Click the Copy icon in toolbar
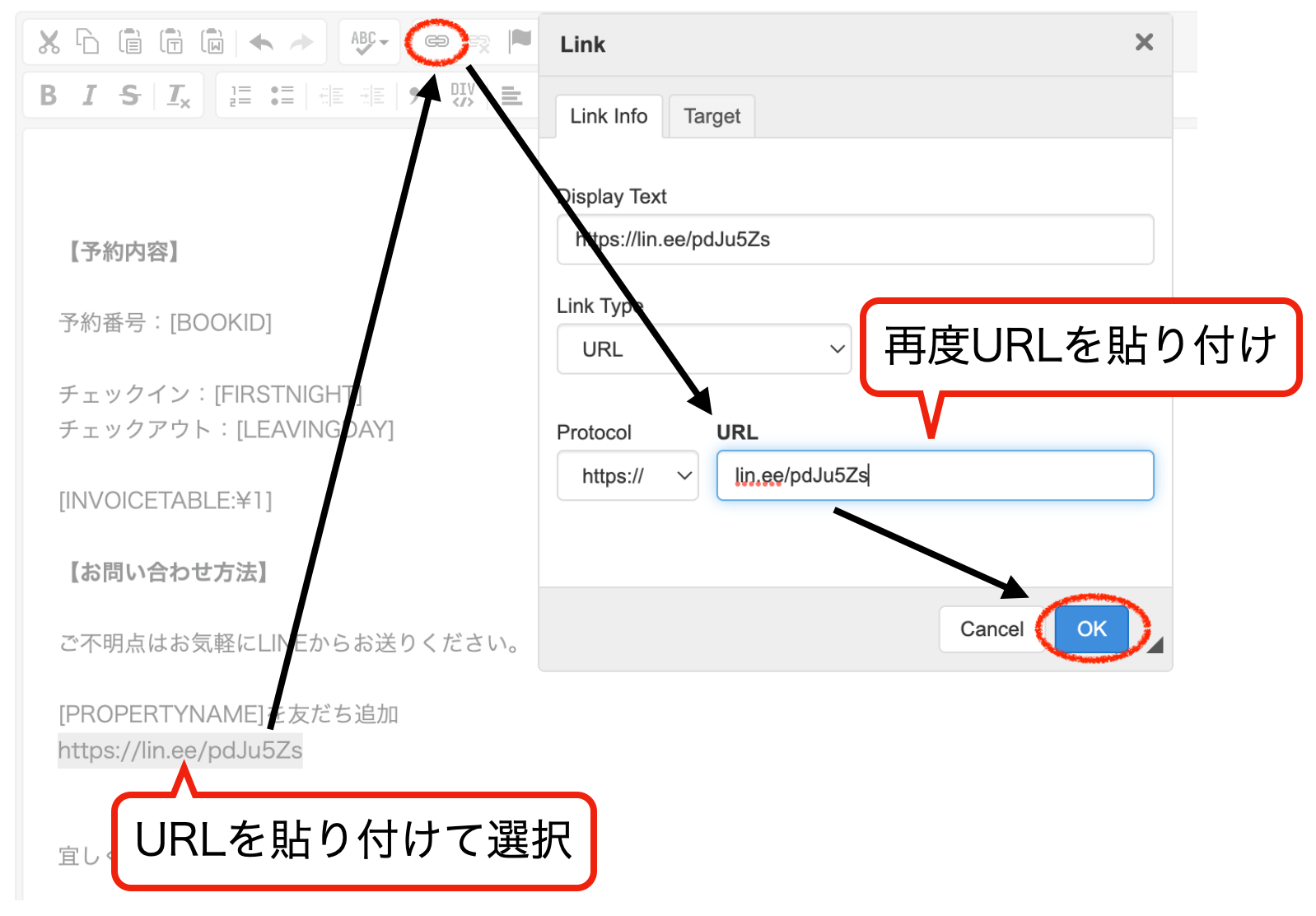1316x916 pixels. pyautogui.click(x=87, y=41)
